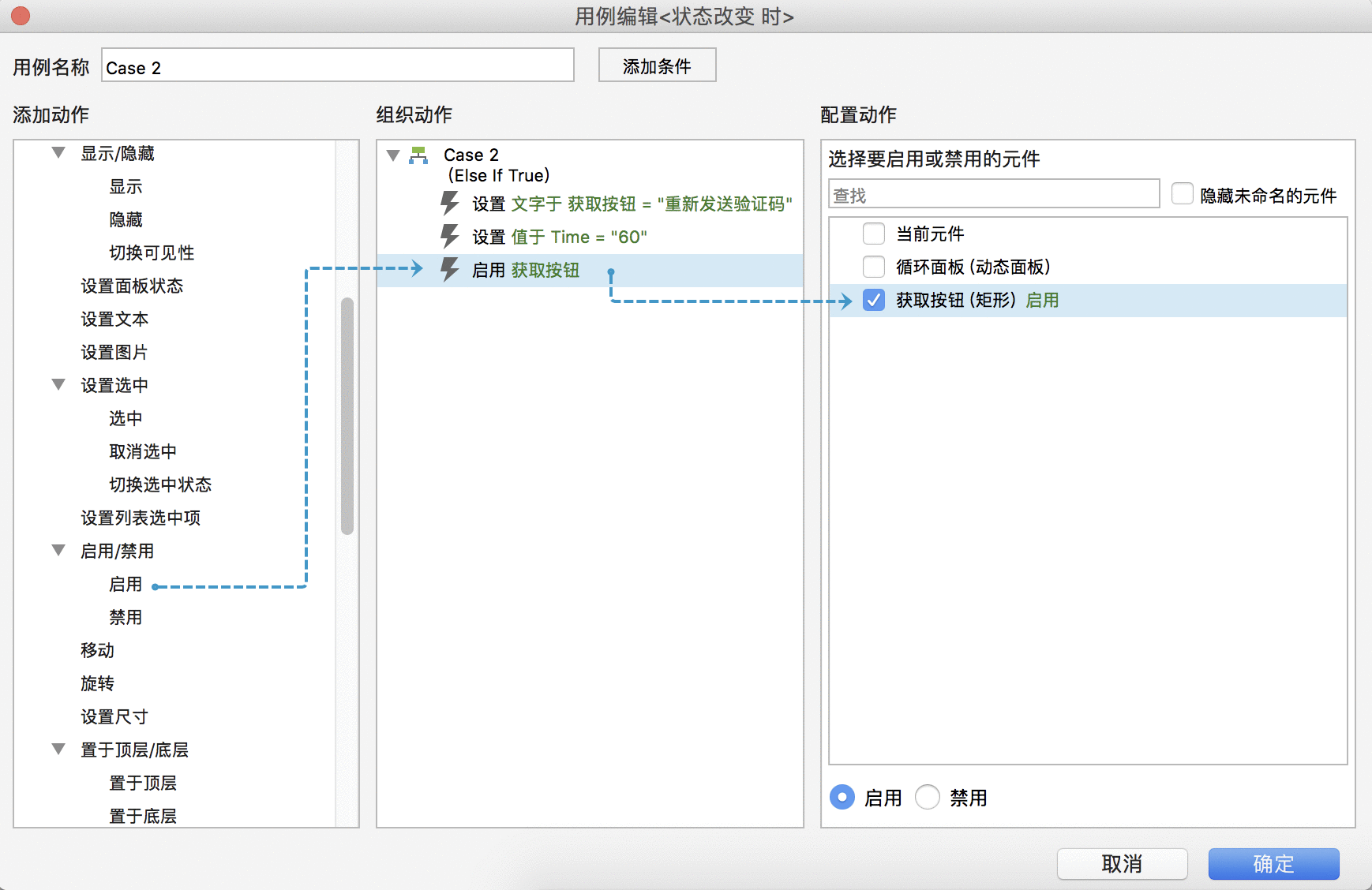Select the 选中 action
Viewport: 1372px width, 890px height.
click(x=126, y=418)
